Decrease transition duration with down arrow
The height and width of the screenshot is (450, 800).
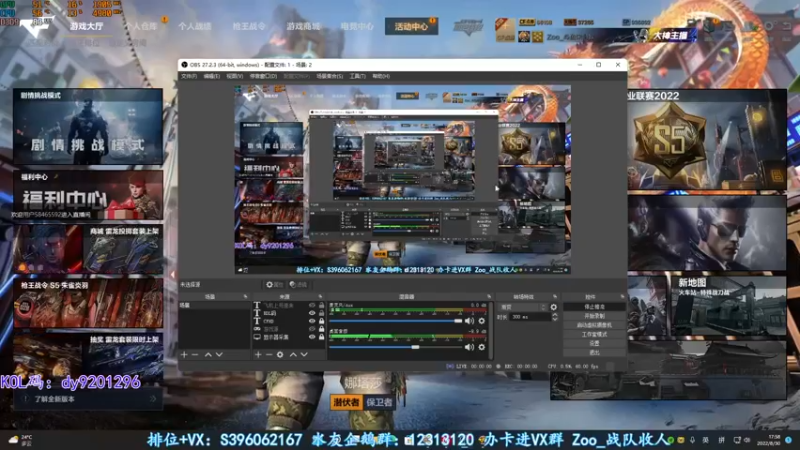[555, 319]
